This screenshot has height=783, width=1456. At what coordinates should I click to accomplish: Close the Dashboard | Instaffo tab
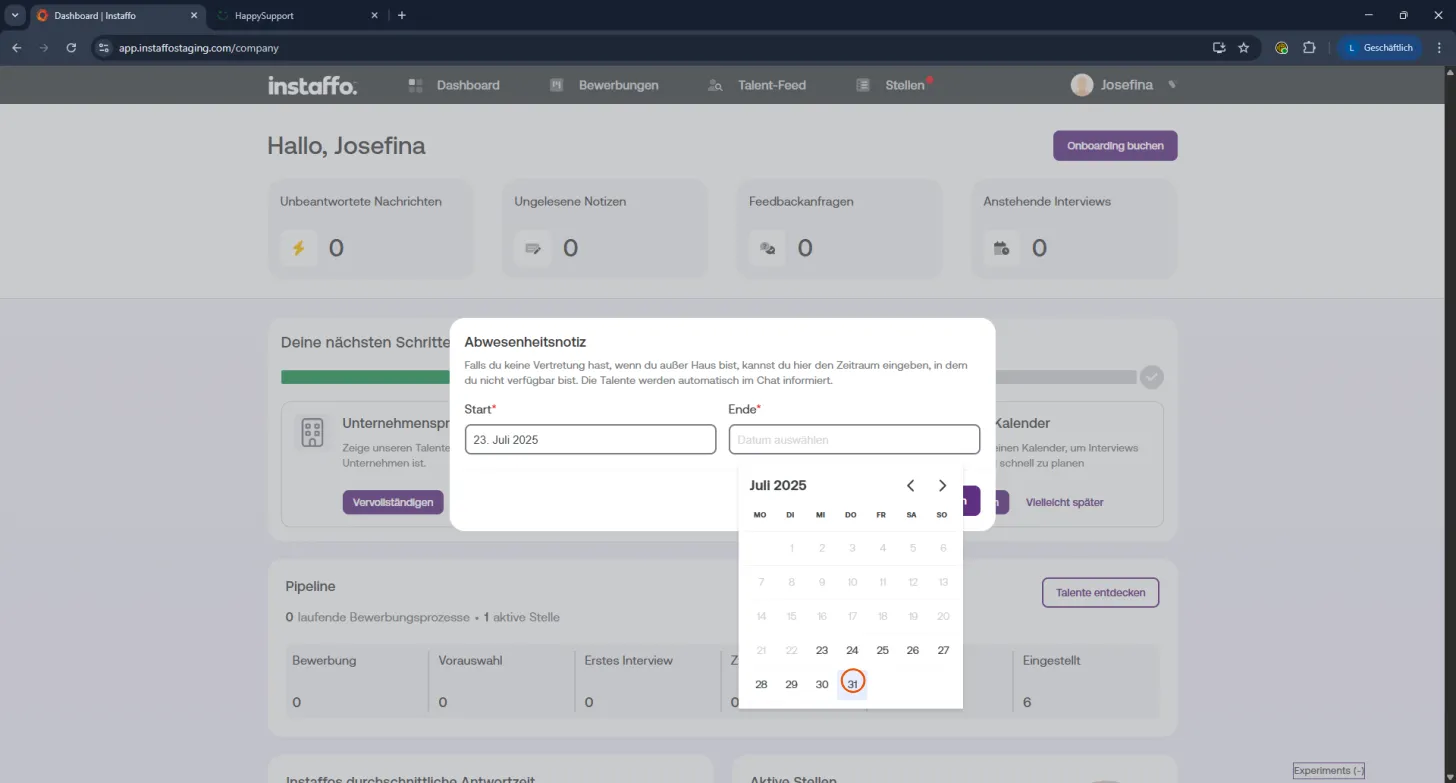click(x=194, y=16)
